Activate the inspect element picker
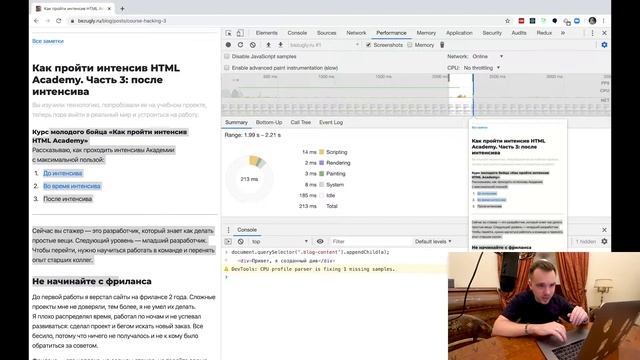 tap(229, 33)
